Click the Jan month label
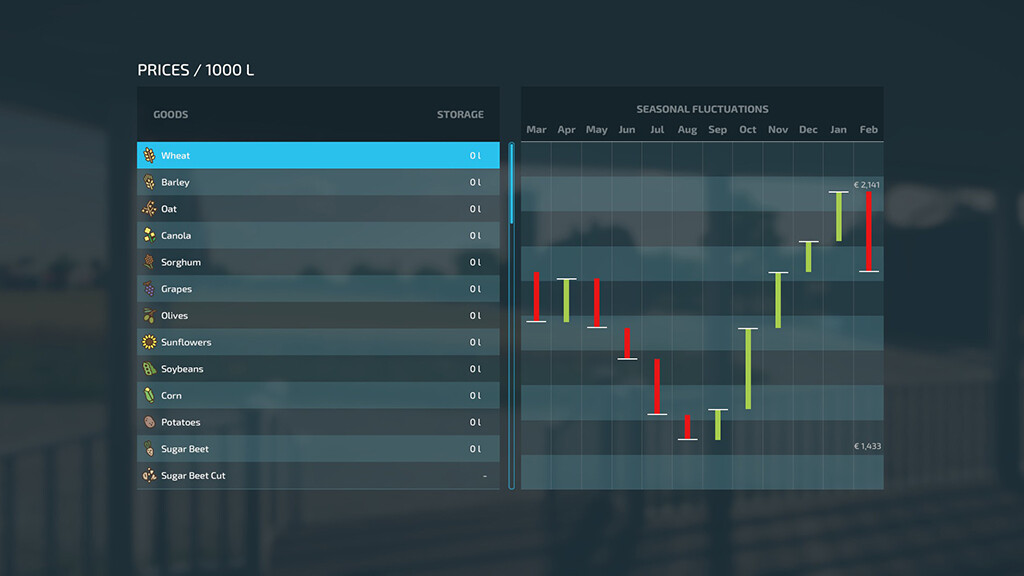The width and height of the screenshot is (1024, 576). 838,130
